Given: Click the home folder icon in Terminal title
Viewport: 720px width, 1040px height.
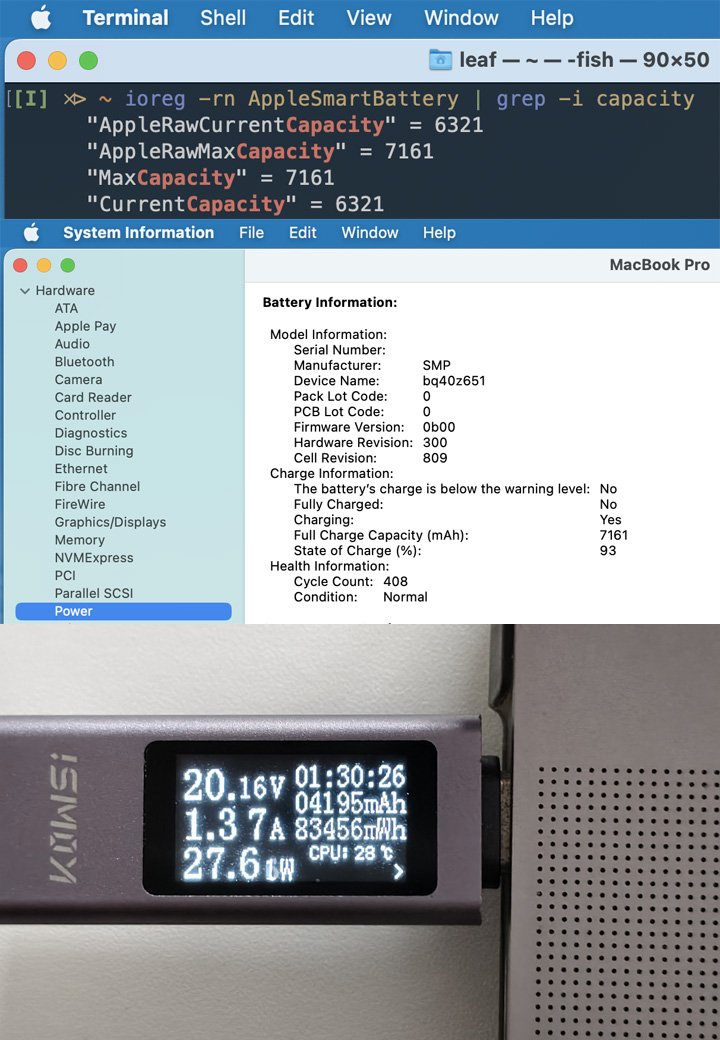Looking at the screenshot, I should 440,60.
